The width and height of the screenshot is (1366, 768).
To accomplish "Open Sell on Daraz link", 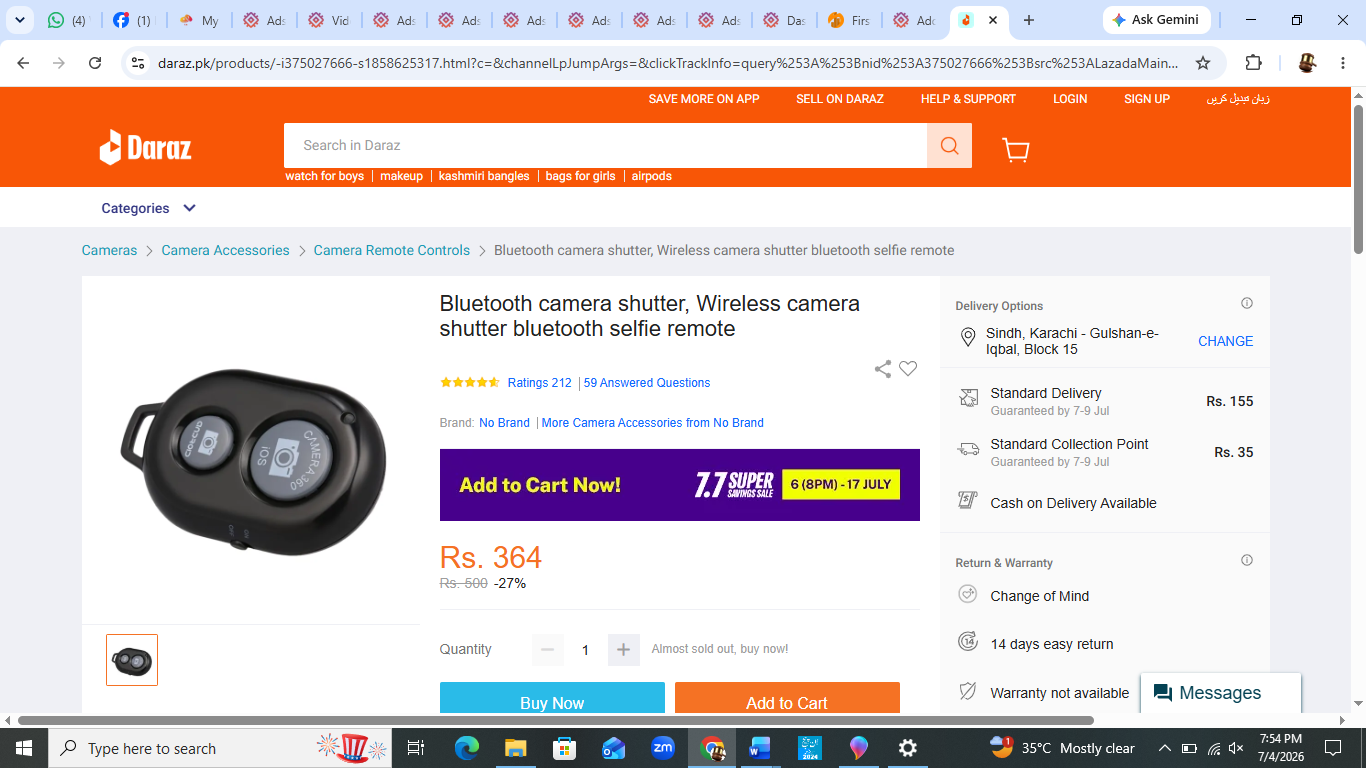I will [x=840, y=99].
